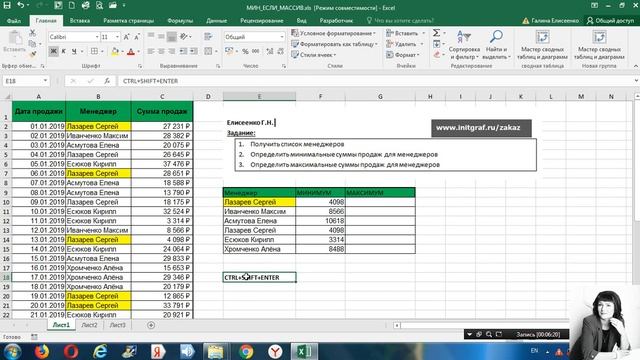Apply comma thousands separator format

[x=256, y=51]
